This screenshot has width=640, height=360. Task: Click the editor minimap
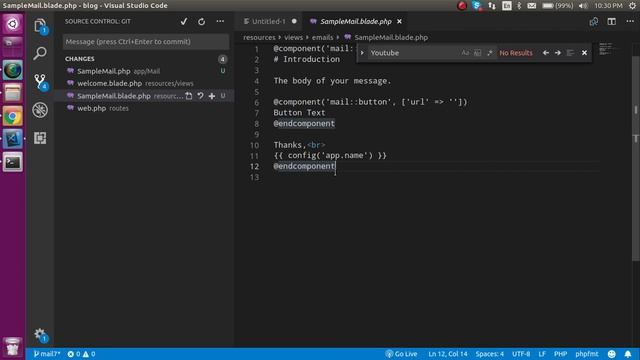pos(608,49)
